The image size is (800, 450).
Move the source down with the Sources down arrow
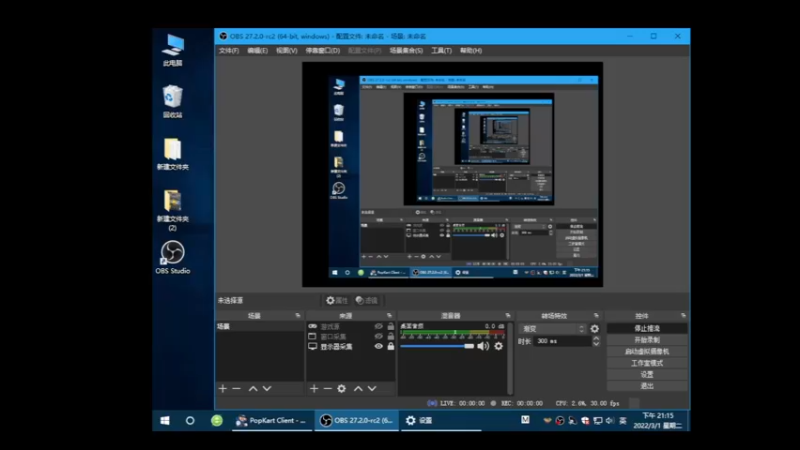tap(372, 389)
